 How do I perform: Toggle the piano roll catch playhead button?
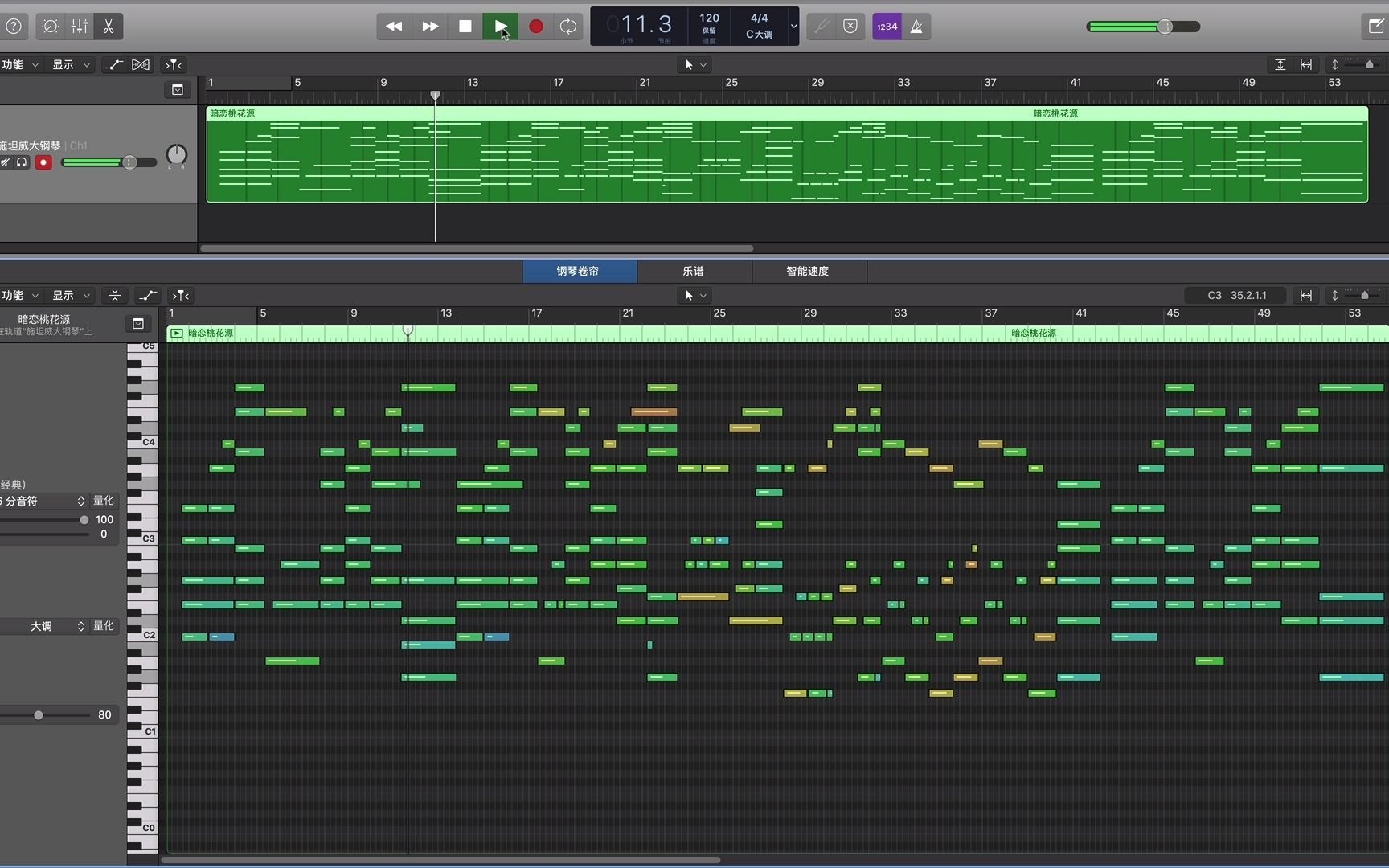181,295
